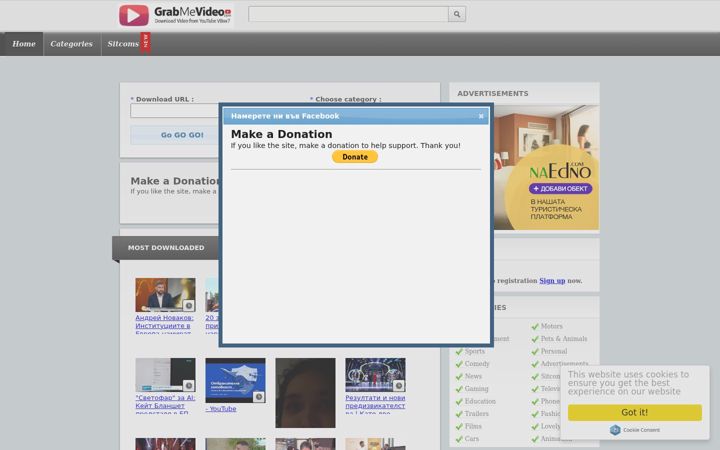Click the MOST DOWNLOADED section header
720x450 pixels.
pos(166,248)
